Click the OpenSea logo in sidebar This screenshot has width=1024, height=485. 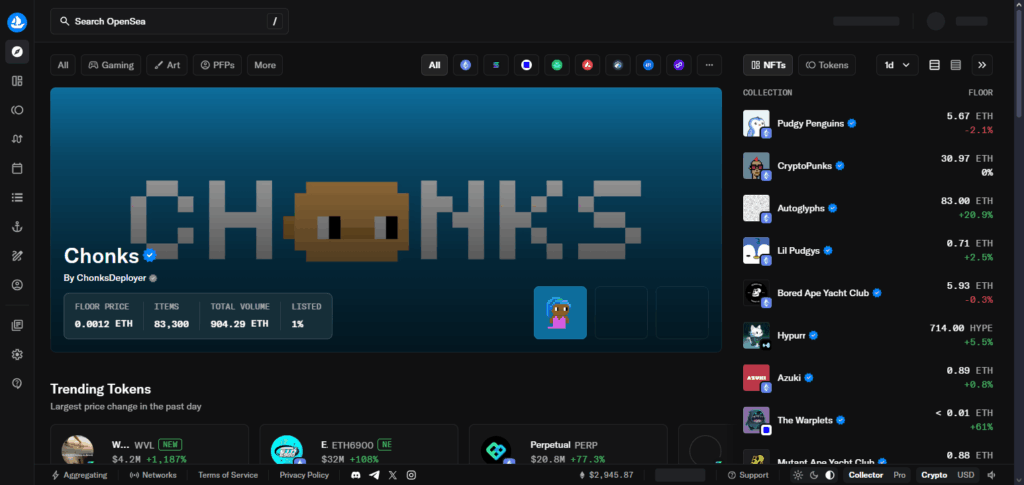pyautogui.click(x=17, y=20)
